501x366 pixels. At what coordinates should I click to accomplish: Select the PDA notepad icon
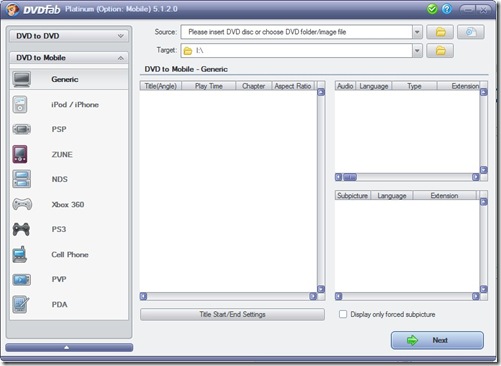click(21, 304)
